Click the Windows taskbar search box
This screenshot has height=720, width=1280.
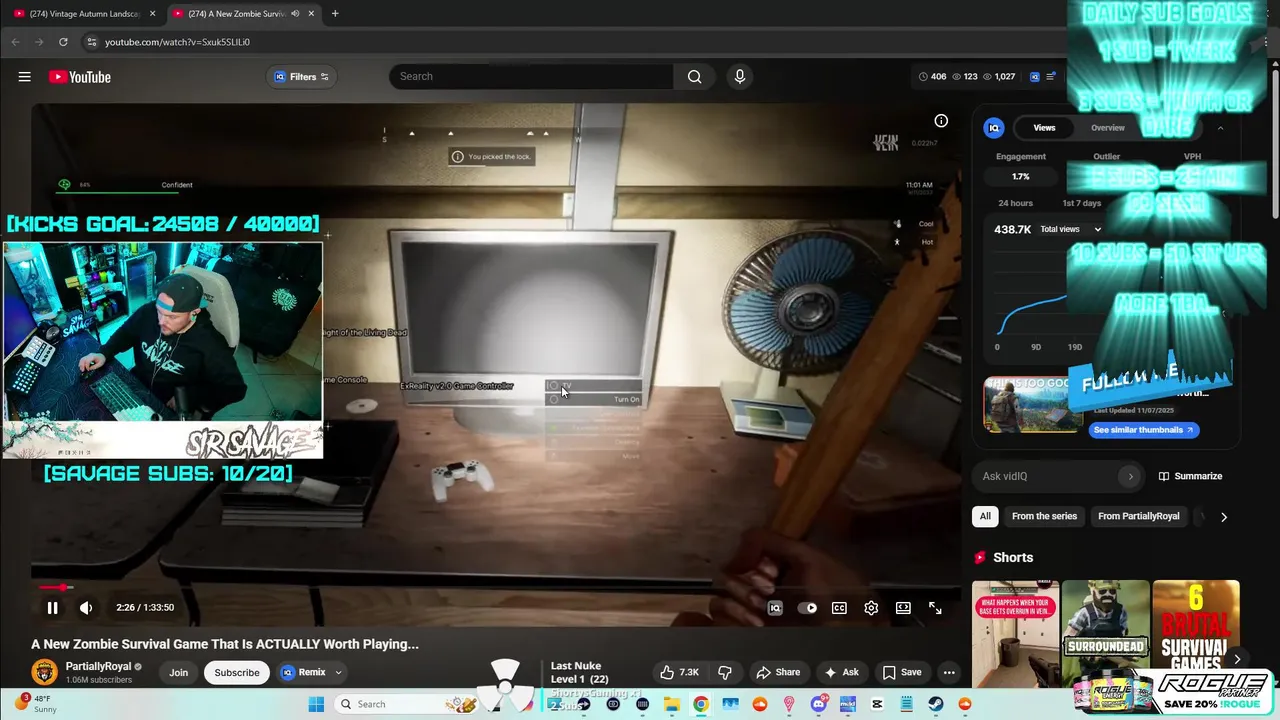[x=408, y=704]
